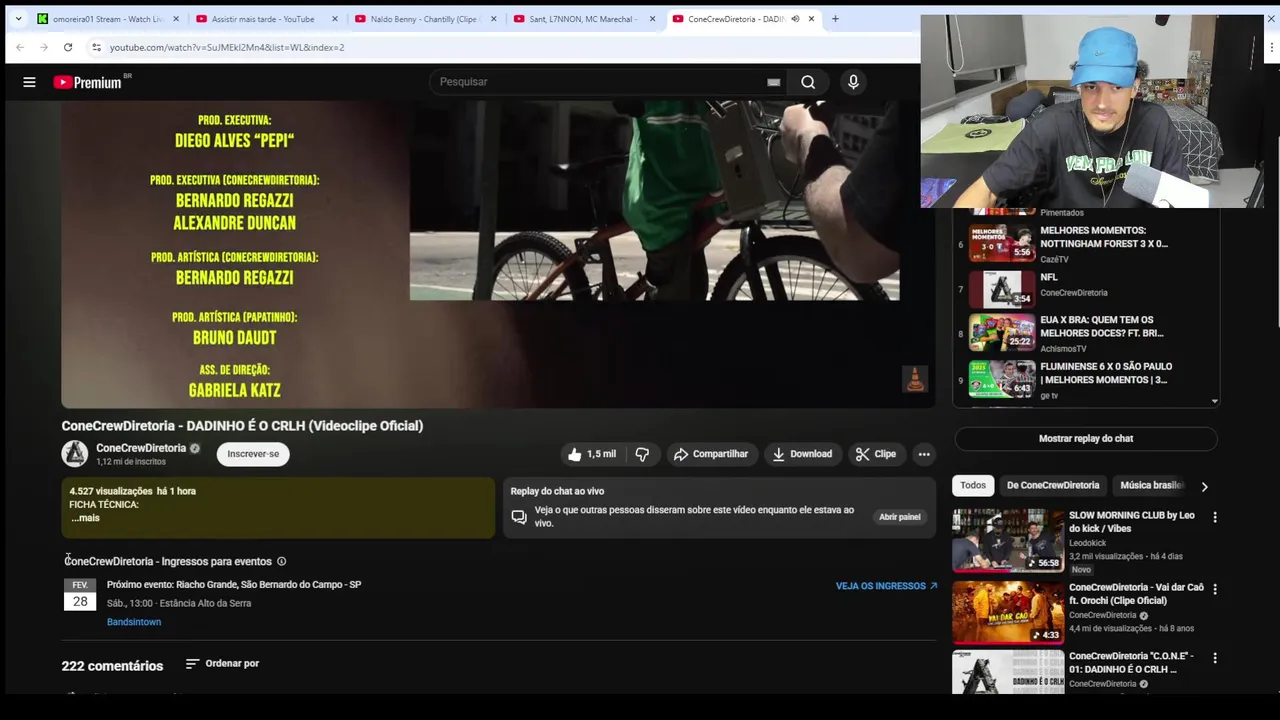Go back with browser back arrow
Screen dimensions: 1280x720
20,47
